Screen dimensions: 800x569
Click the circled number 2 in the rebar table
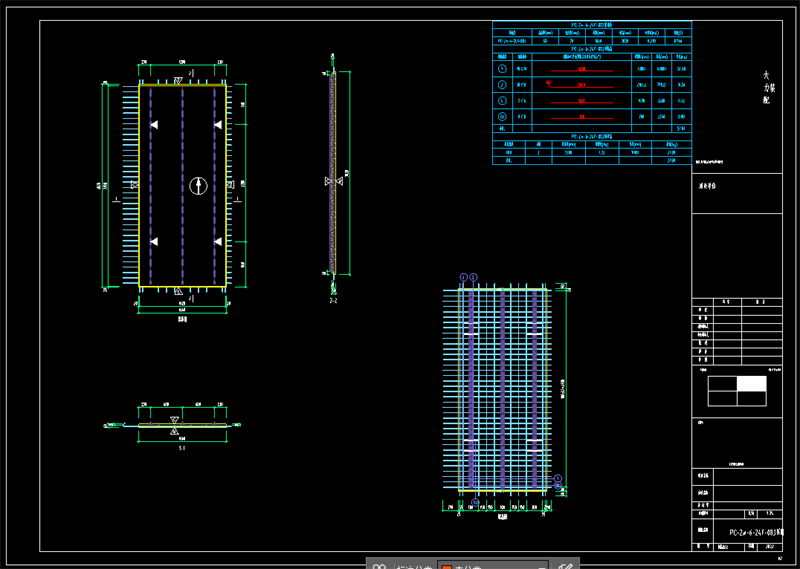[502, 85]
